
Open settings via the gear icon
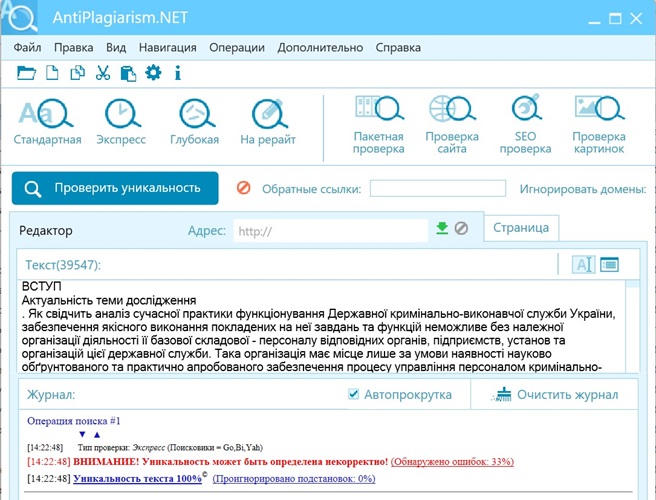153,73
